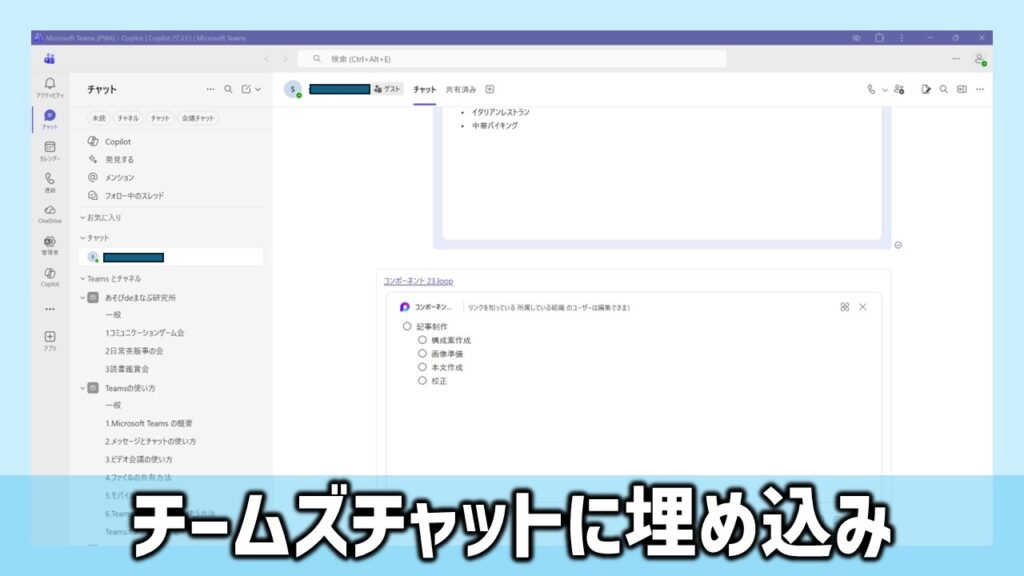Open OneDrive from the app rail
Image resolution: width=1024 pixels, height=576 pixels.
(x=49, y=210)
